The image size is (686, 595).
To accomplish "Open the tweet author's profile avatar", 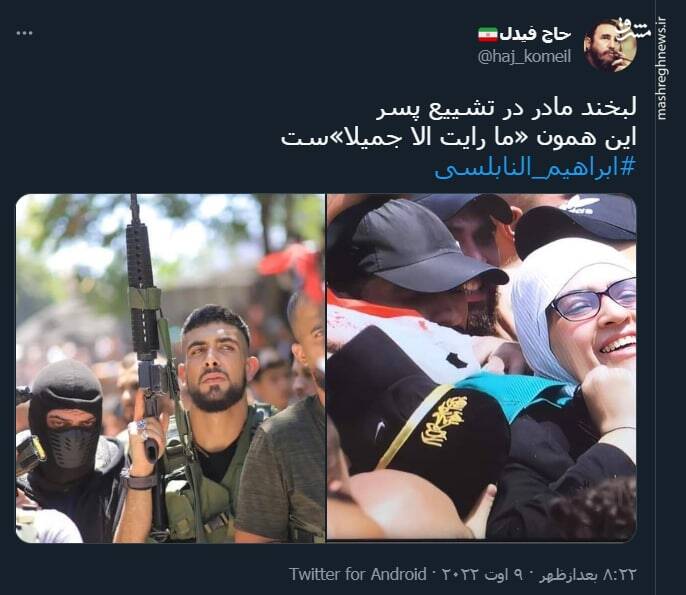I will (610, 46).
